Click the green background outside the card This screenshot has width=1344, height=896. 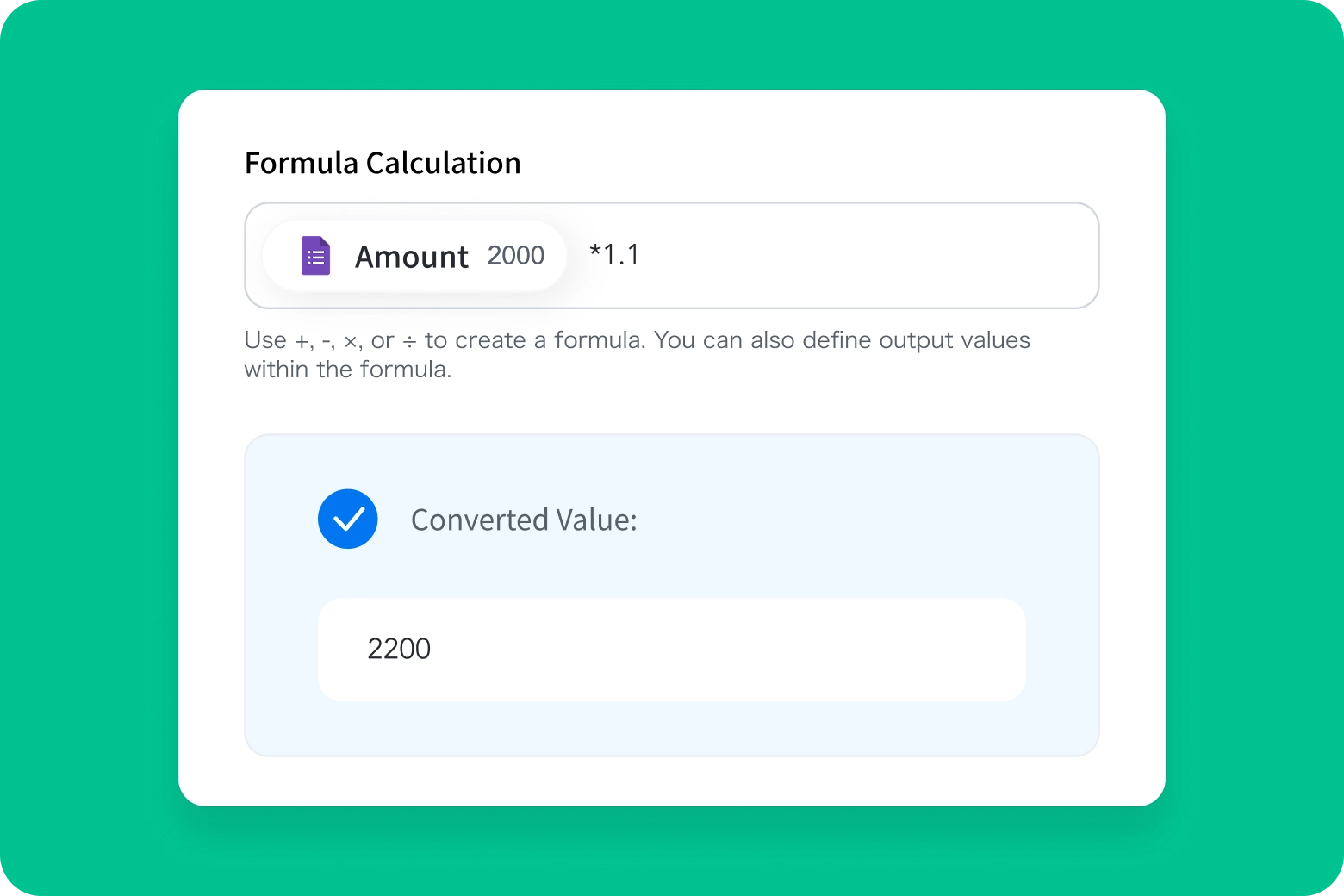[x=86, y=448]
